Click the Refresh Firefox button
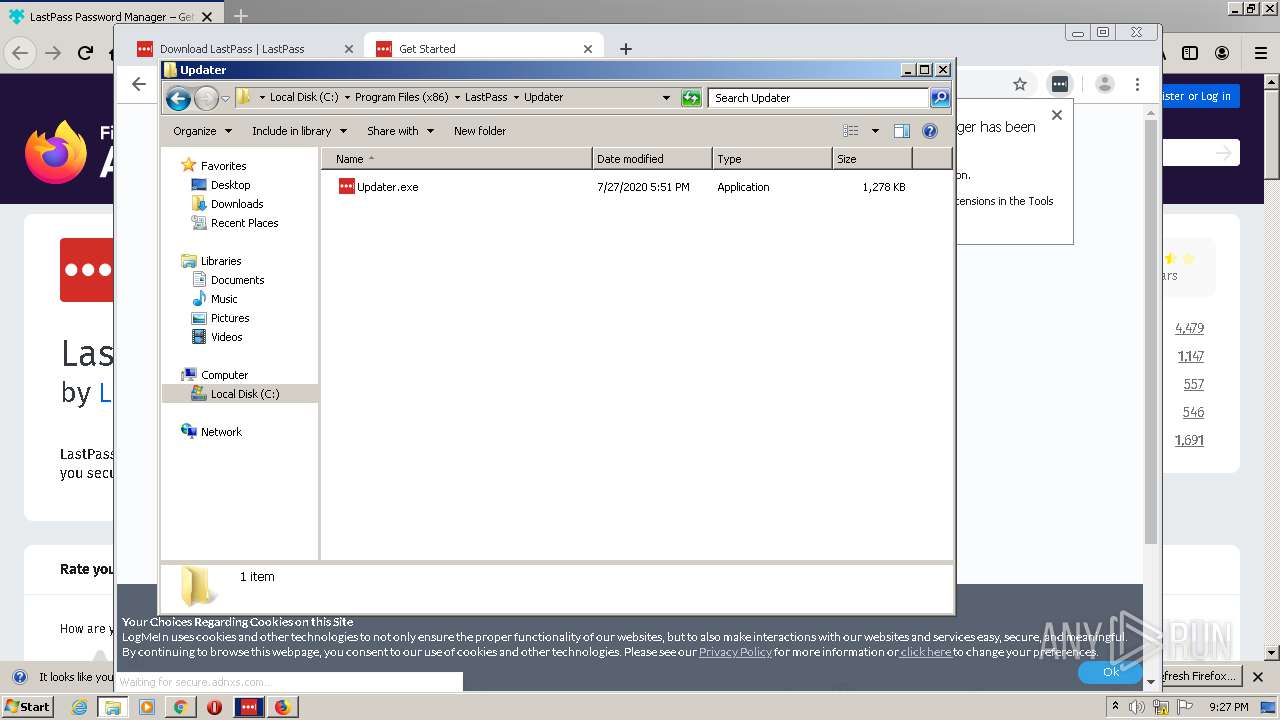This screenshot has width=1280, height=720. (1199, 676)
